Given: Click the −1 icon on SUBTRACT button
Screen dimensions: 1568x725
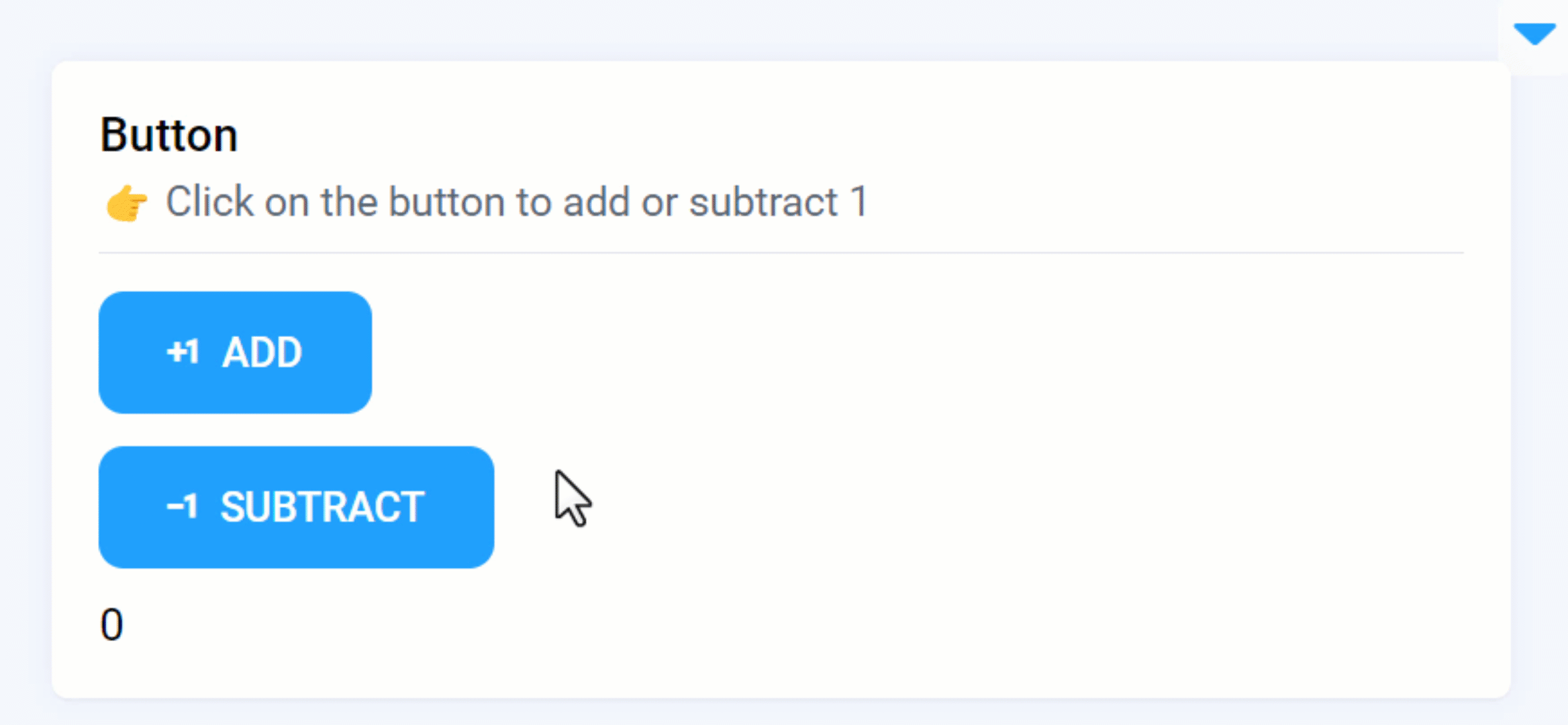Looking at the screenshot, I should pos(181,506).
